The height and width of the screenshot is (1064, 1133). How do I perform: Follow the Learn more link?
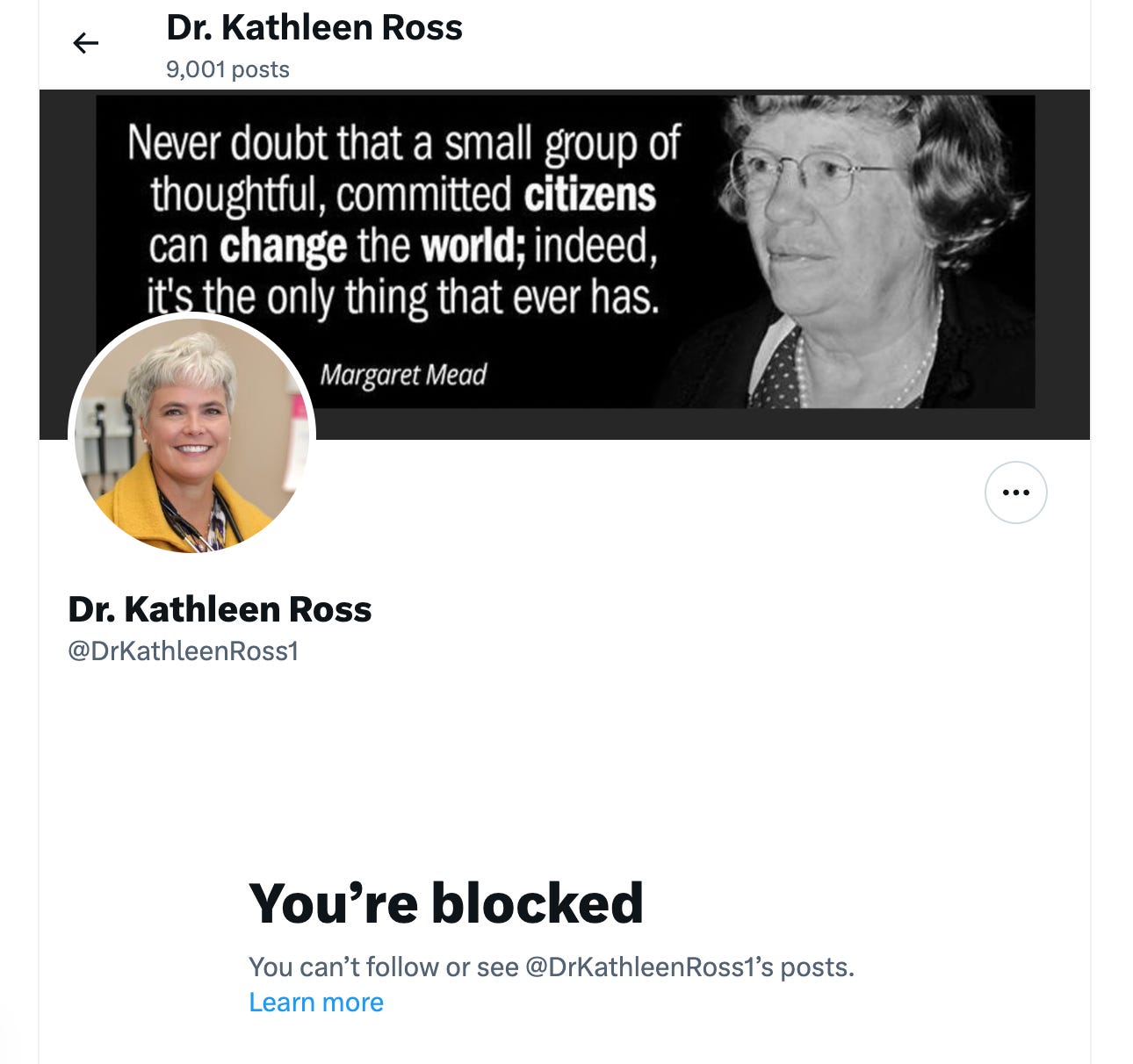(316, 1003)
